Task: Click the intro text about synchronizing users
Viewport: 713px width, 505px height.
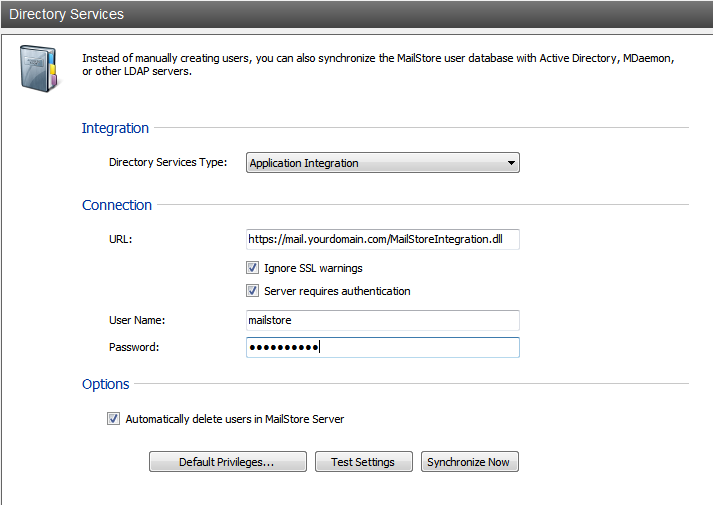Action: click(x=378, y=65)
